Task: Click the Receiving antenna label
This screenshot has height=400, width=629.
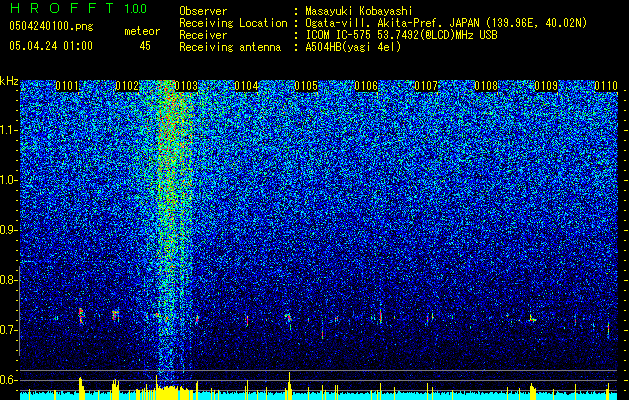Action: pos(230,47)
